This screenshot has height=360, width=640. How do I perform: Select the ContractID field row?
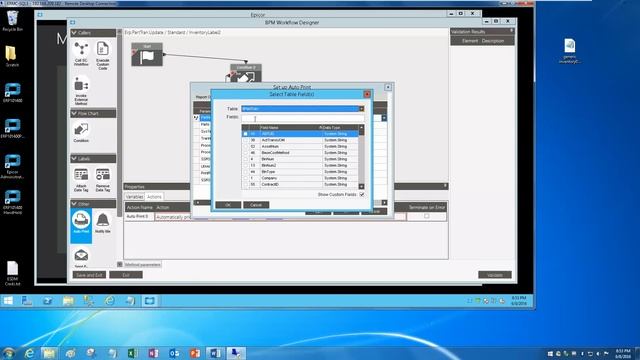click(x=300, y=184)
